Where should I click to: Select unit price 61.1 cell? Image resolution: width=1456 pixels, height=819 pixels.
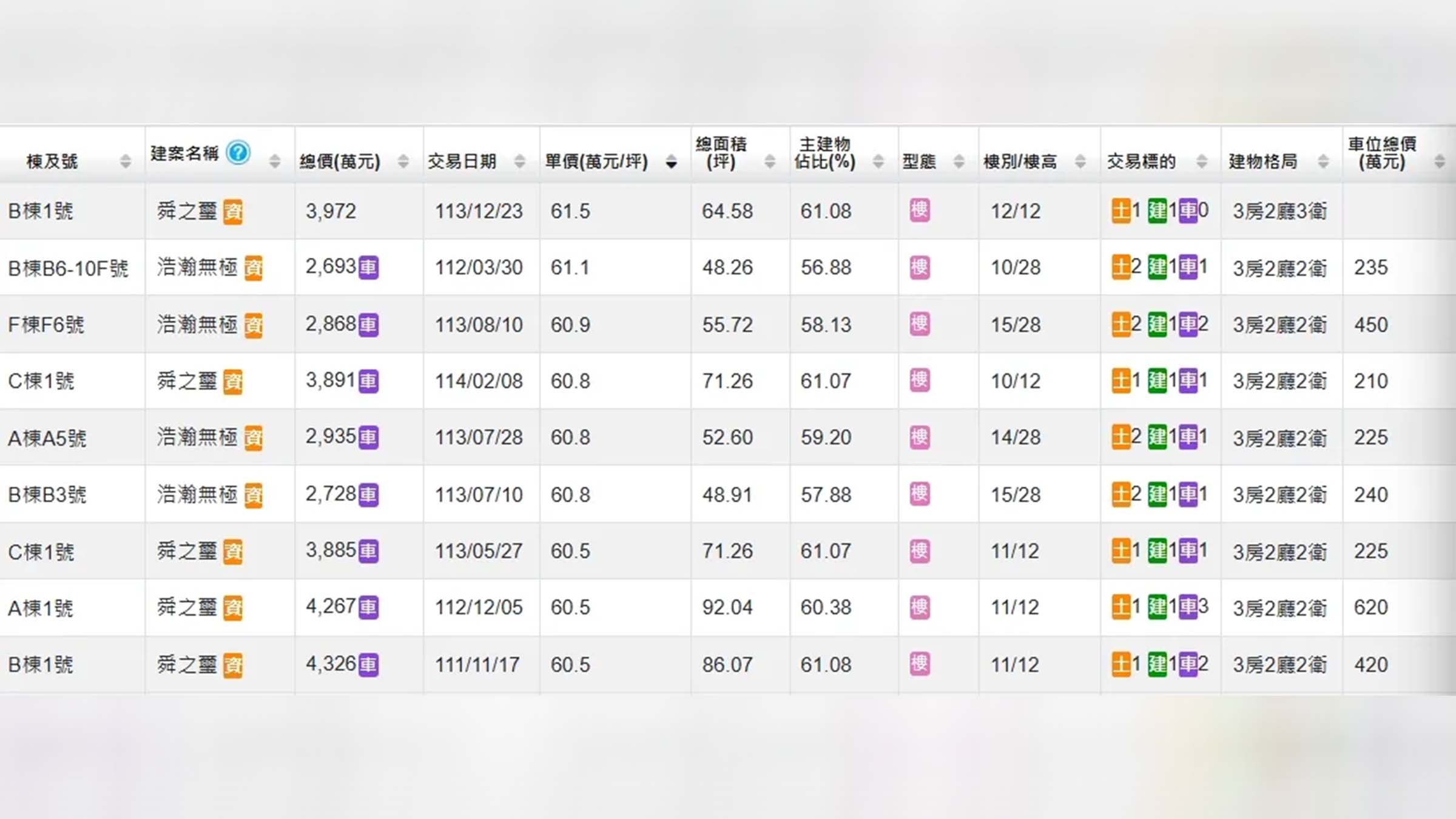[x=570, y=268]
